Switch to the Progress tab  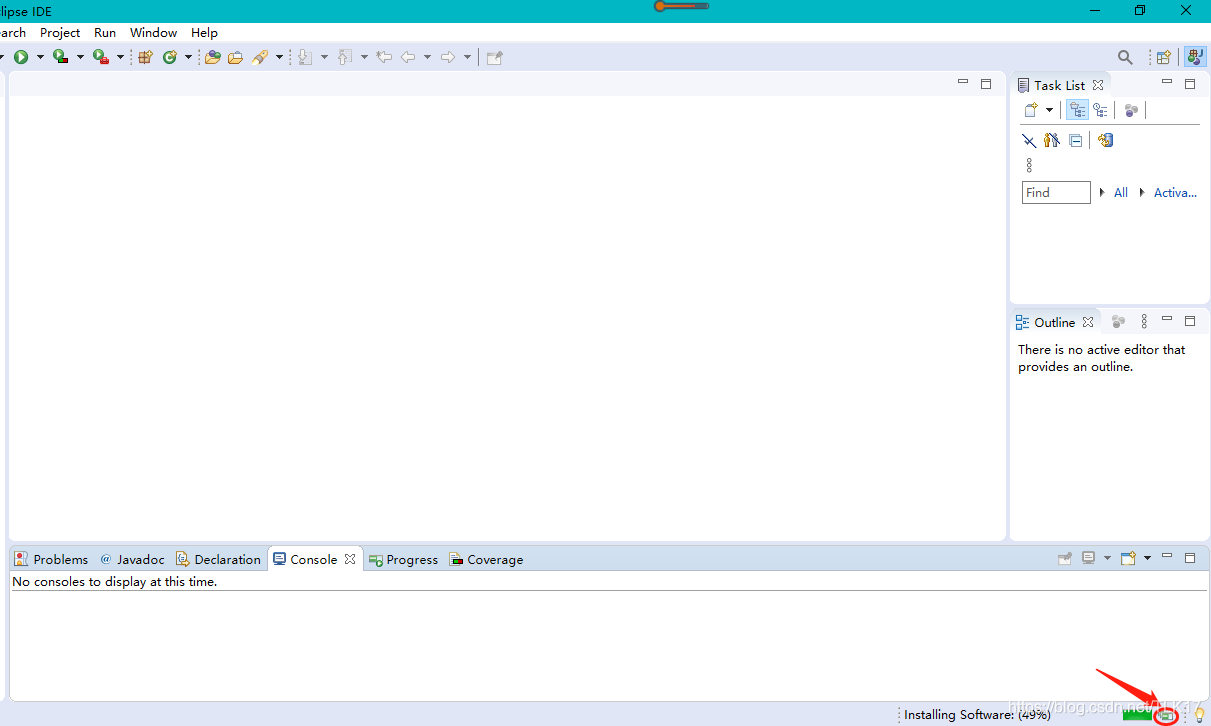coord(403,559)
